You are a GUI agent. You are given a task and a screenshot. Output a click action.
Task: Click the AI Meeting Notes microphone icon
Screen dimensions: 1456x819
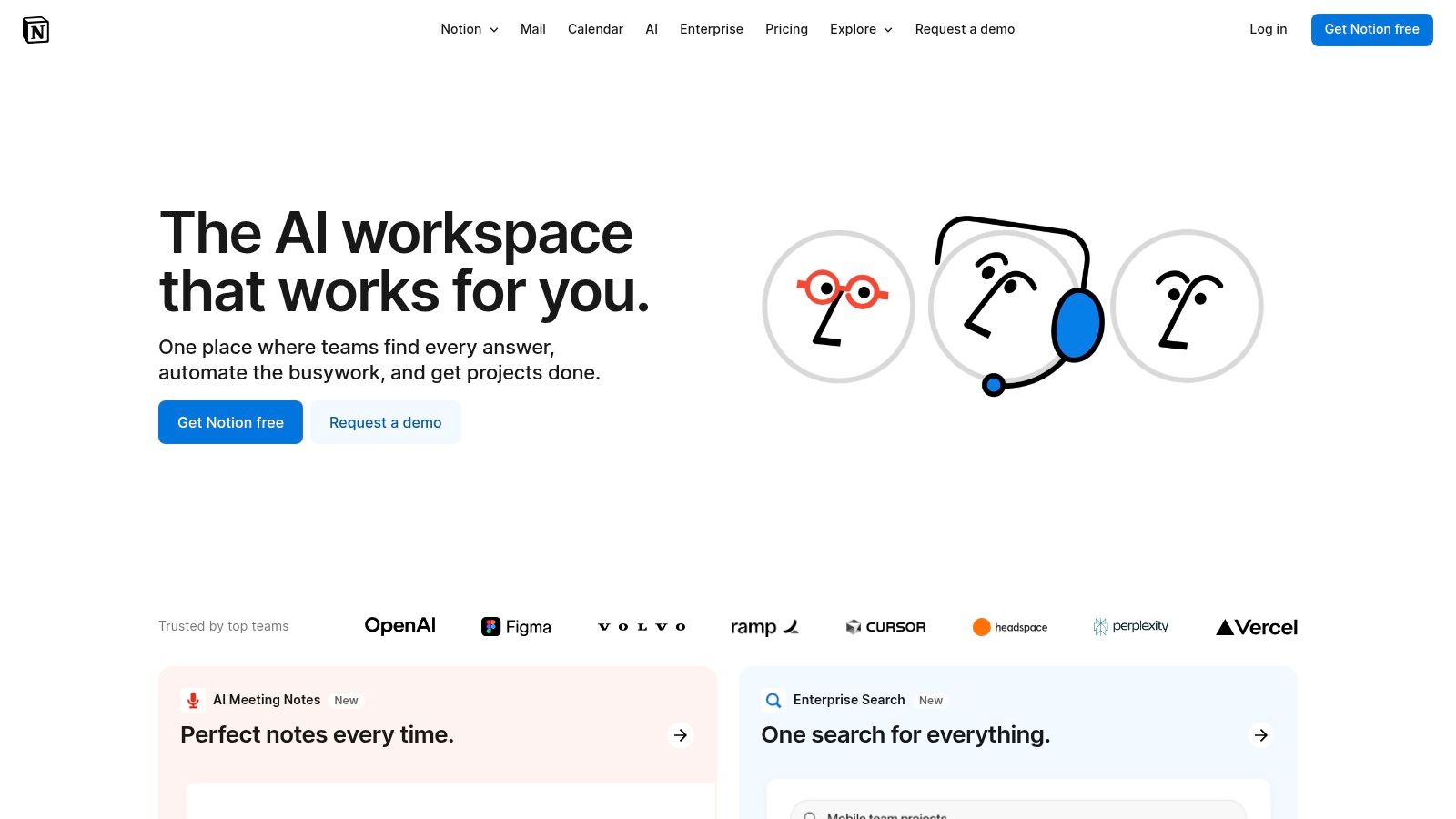[192, 700]
